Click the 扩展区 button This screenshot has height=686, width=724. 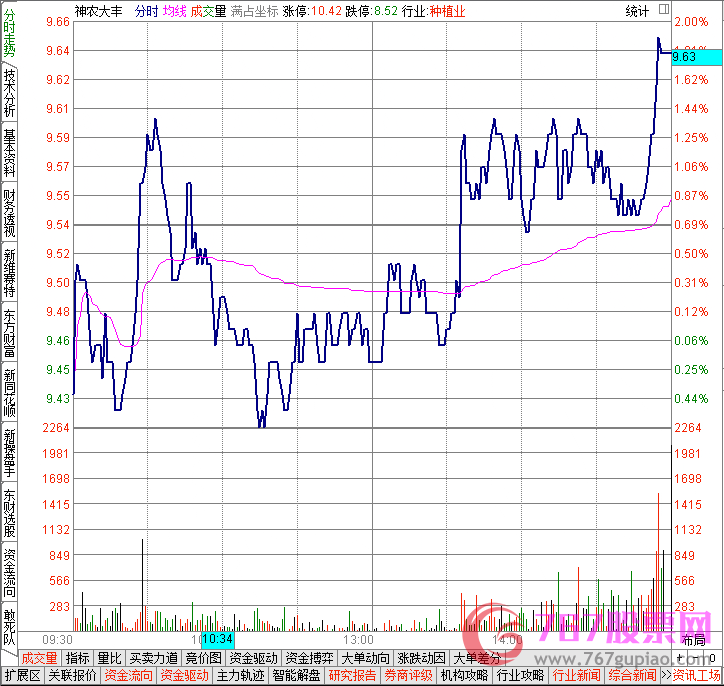tap(22, 675)
